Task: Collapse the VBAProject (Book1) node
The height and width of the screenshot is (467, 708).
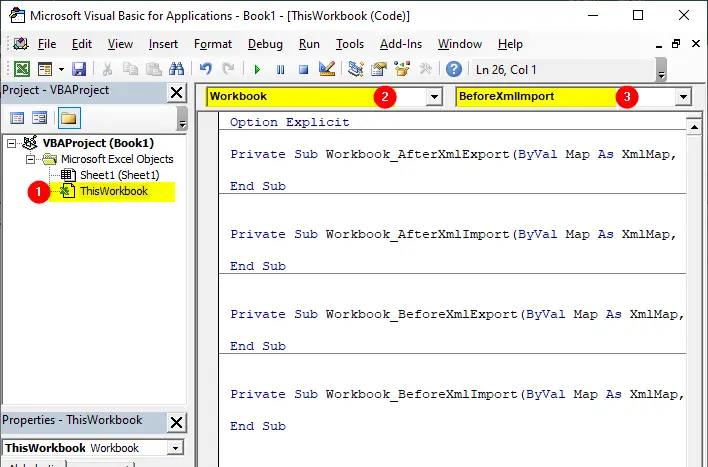Action: [x=11, y=144]
